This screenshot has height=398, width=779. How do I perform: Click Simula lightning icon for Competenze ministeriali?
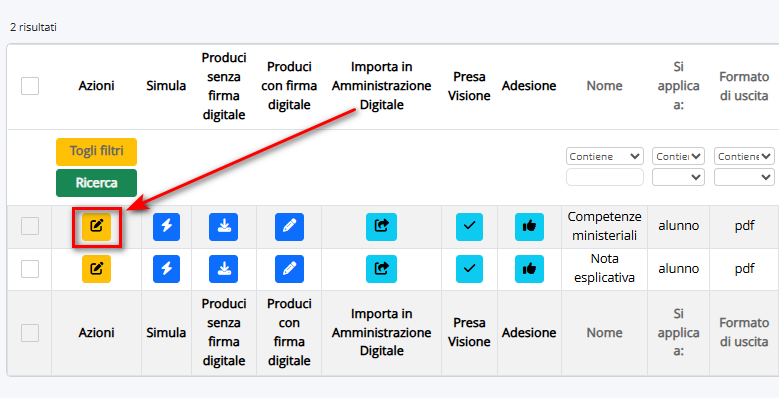coord(166,227)
